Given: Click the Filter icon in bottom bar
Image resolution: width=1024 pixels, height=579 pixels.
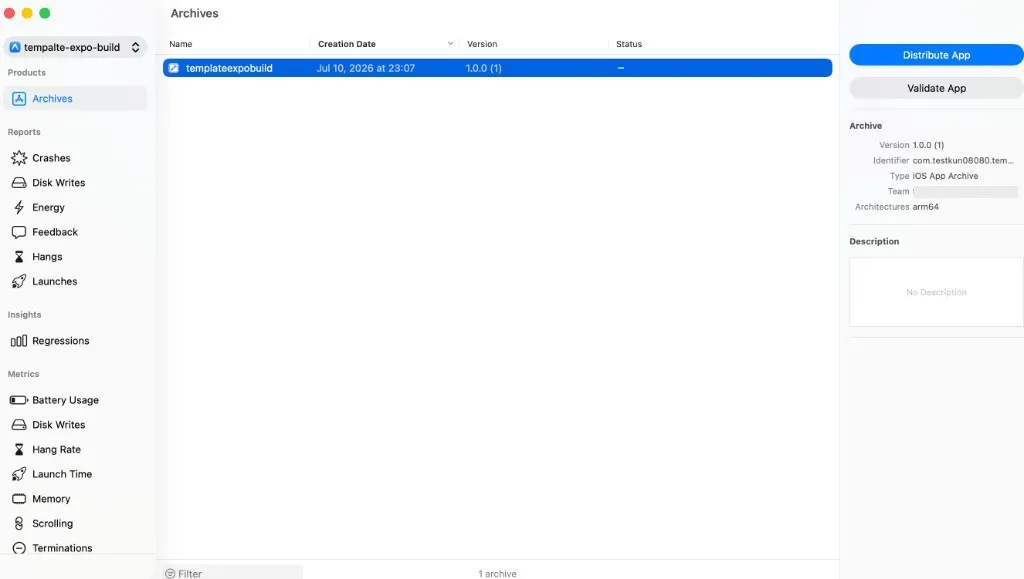Looking at the screenshot, I should click(170, 574).
